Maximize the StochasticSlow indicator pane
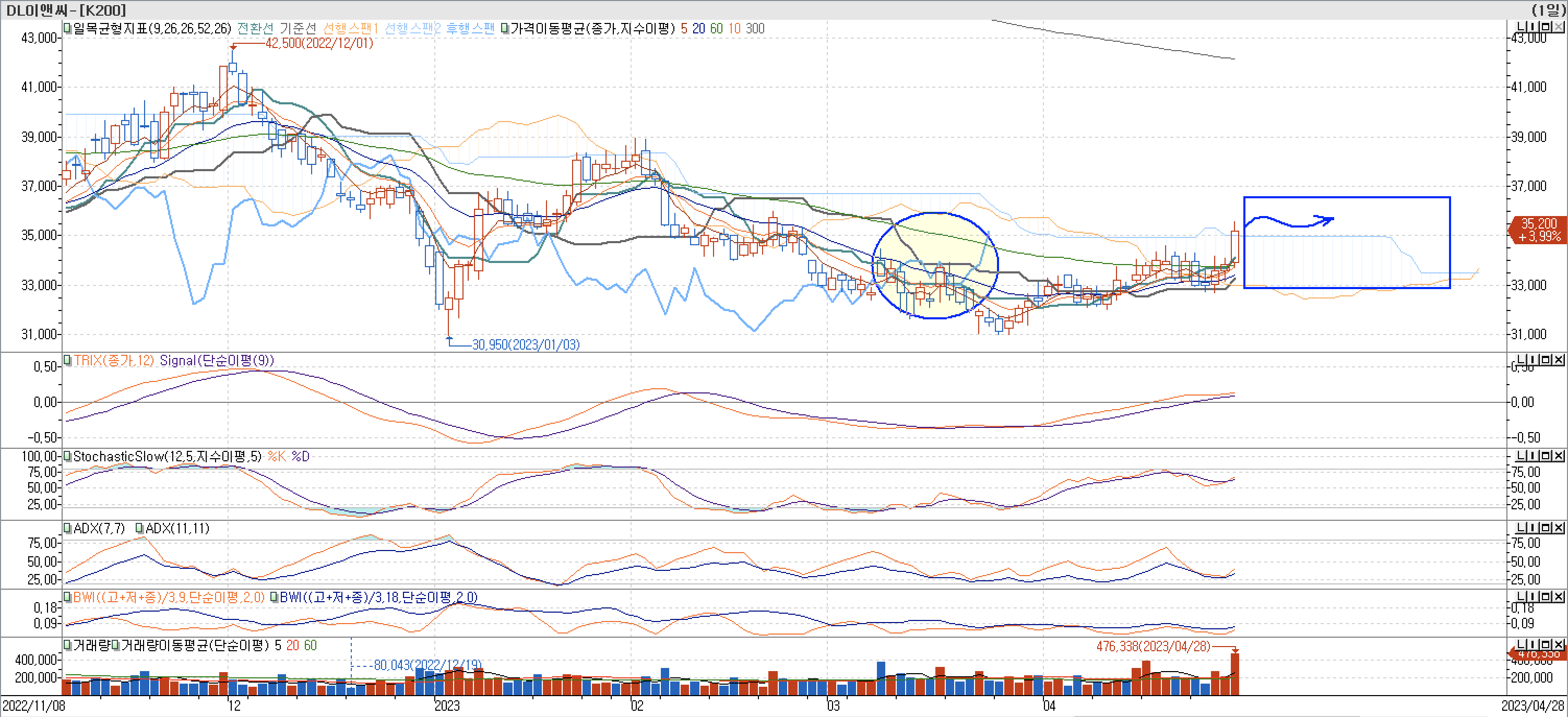 tap(1546, 456)
